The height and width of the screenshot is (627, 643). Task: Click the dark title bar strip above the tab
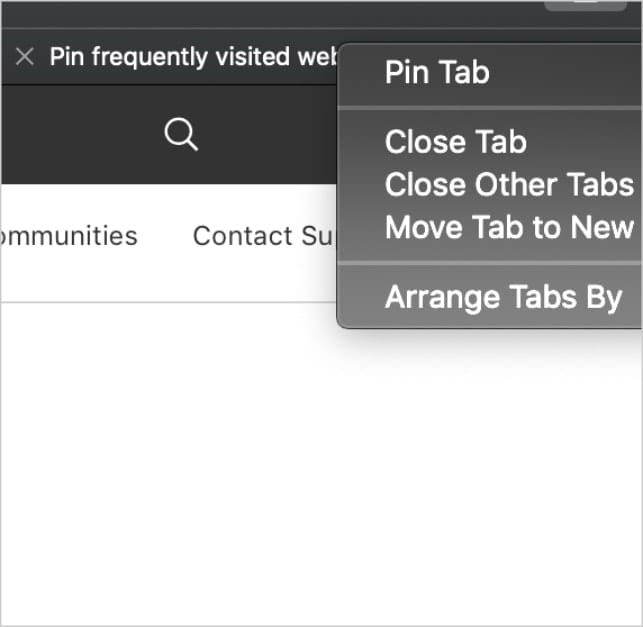[250, 14]
